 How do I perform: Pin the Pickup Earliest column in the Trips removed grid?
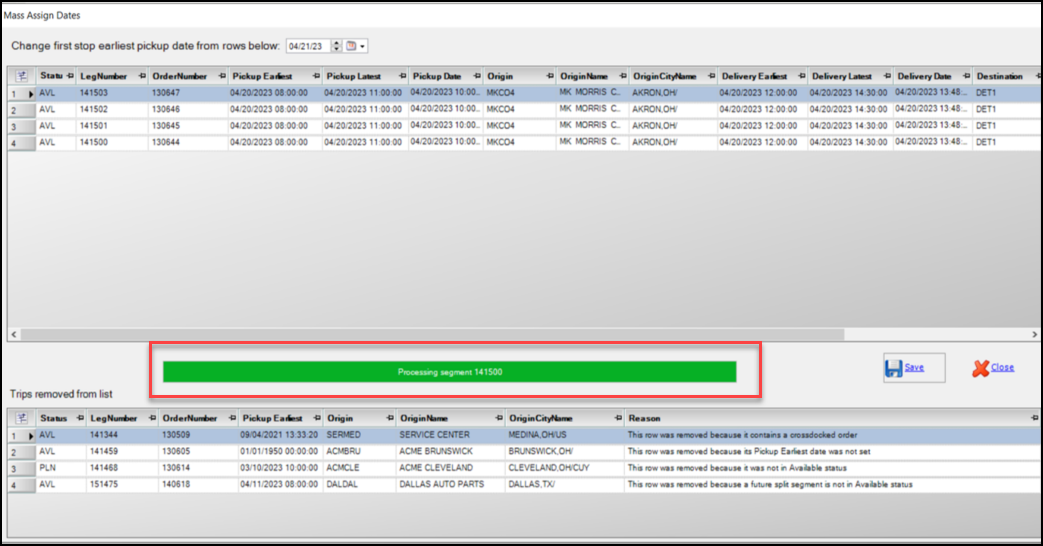(x=317, y=418)
